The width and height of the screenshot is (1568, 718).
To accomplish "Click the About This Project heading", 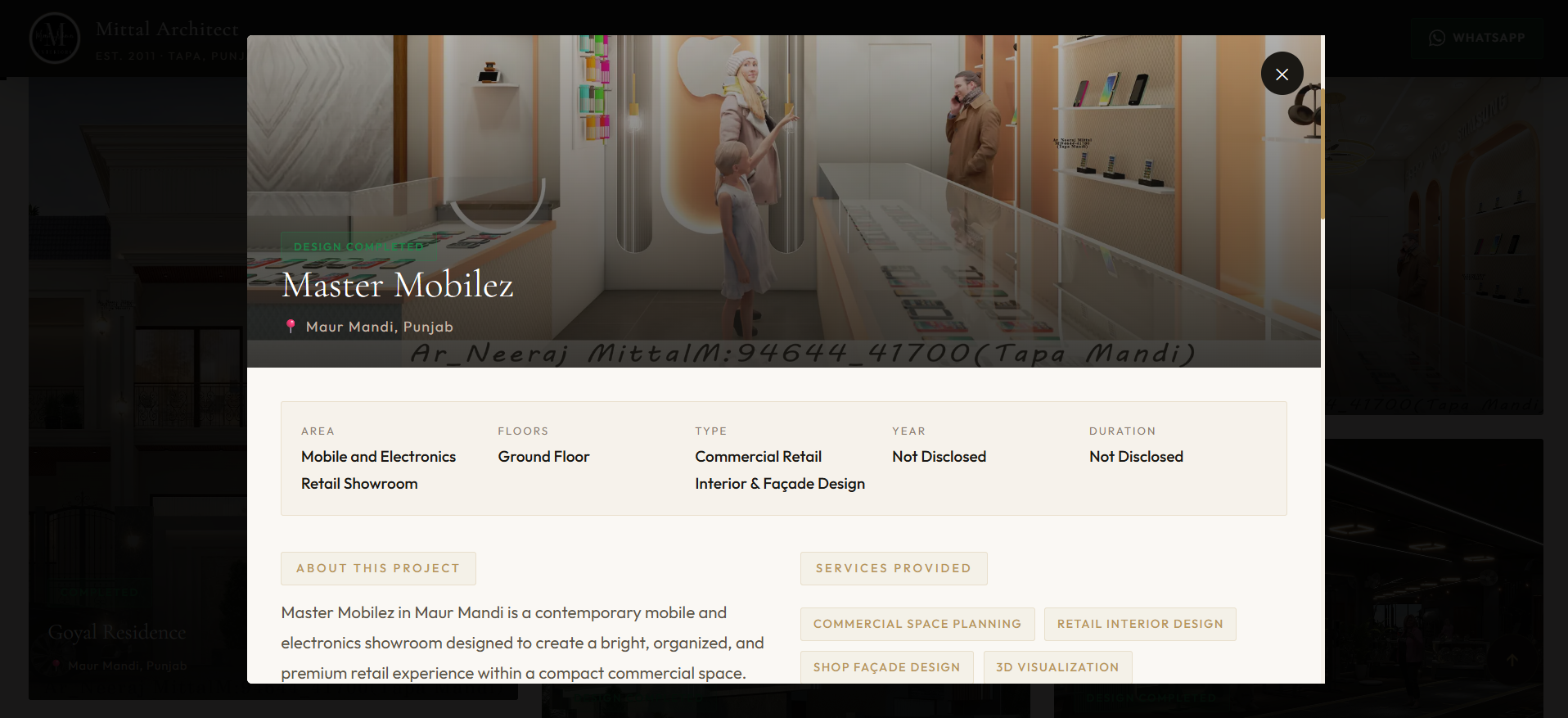I will click(x=378, y=568).
